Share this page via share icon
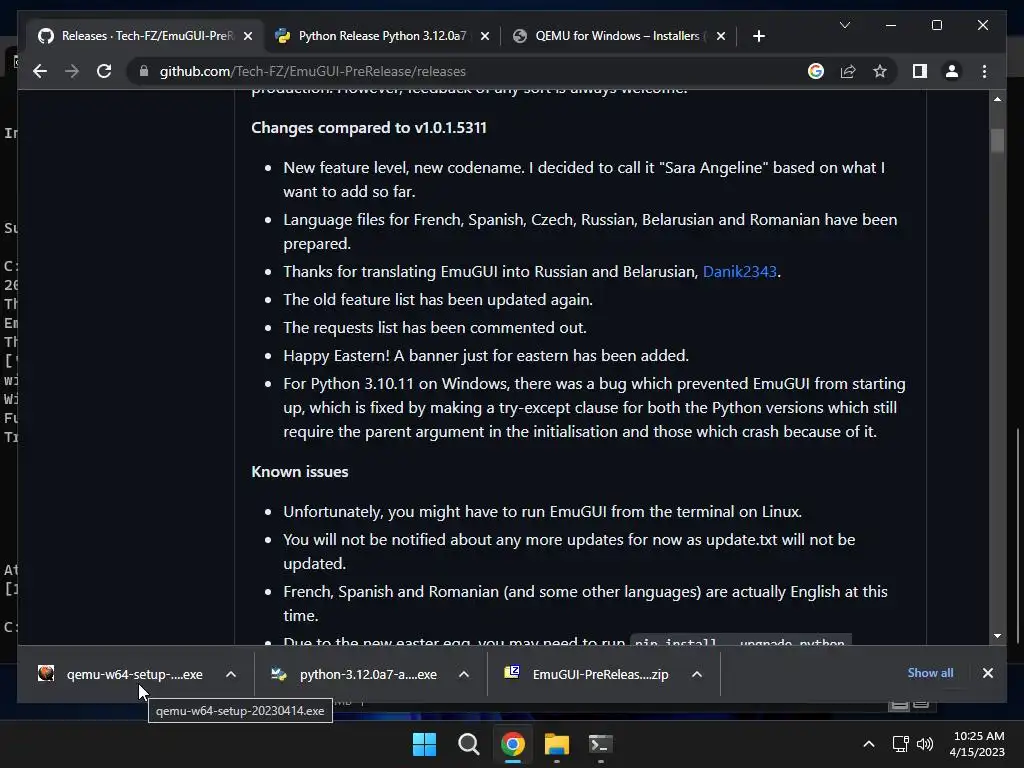This screenshot has width=1024, height=768. (x=848, y=71)
